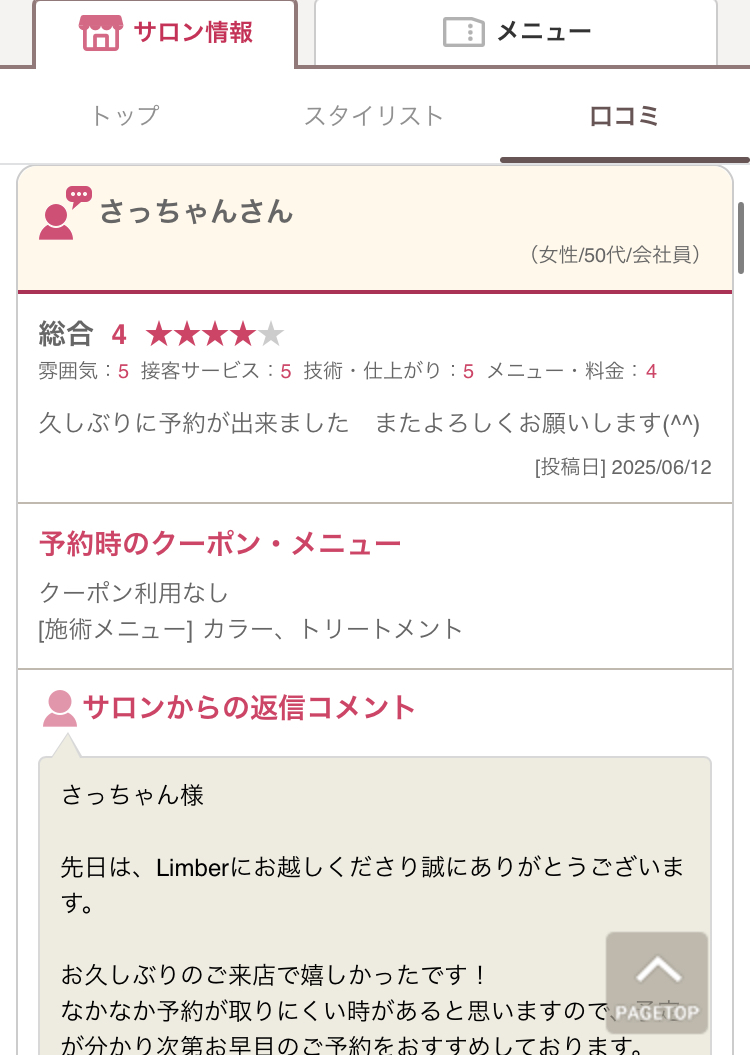The image size is (750, 1055).
Task: Click the review text about reservation
Action: (x=369, y=423)
